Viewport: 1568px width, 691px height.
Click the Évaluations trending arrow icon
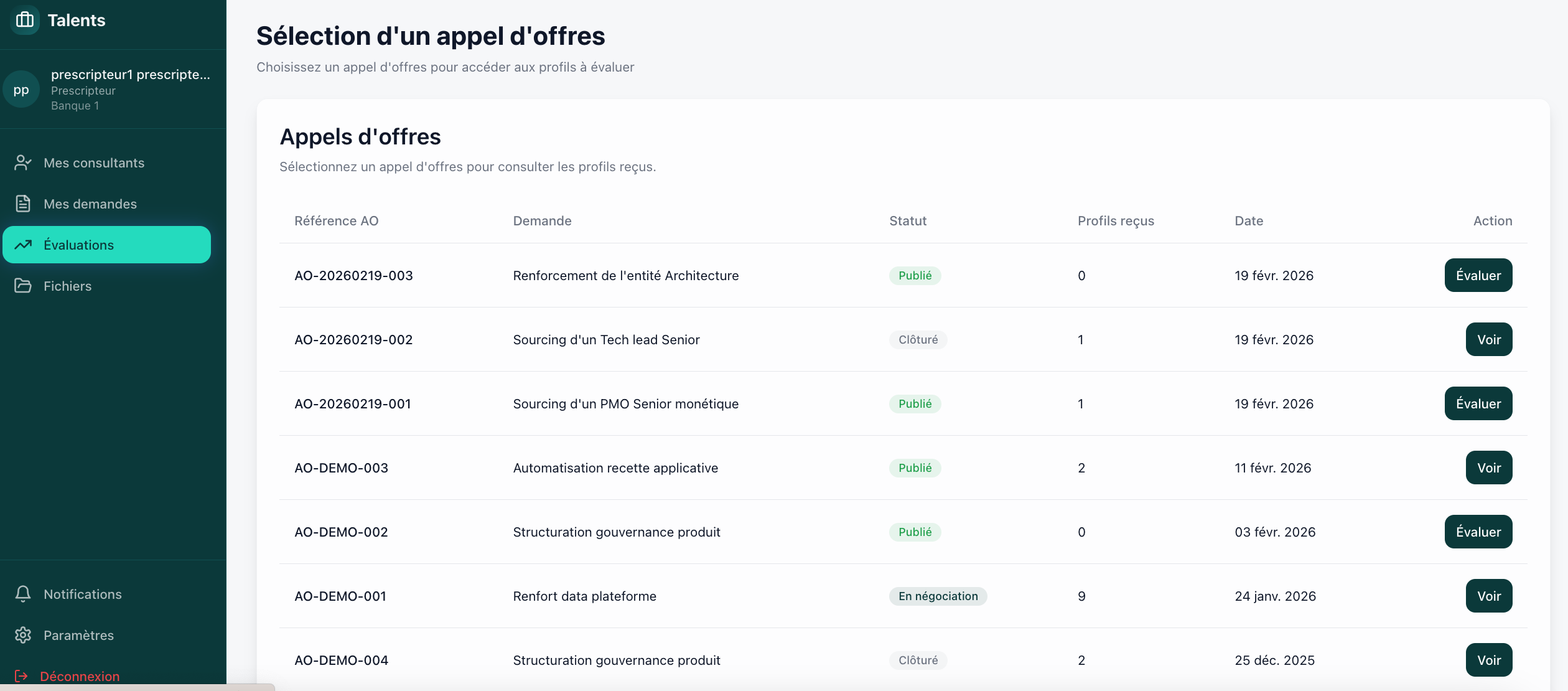[23, 245]
